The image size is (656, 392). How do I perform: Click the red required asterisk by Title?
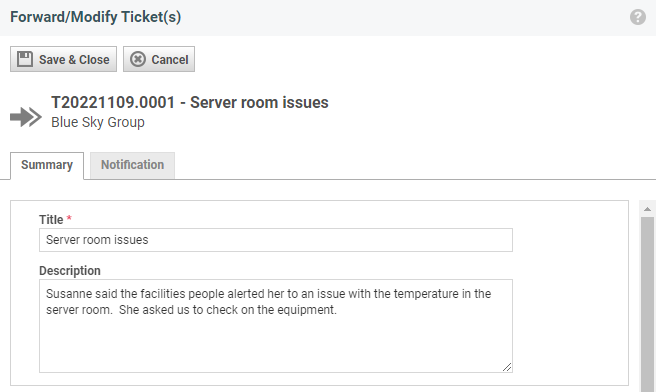coord(69,218)
